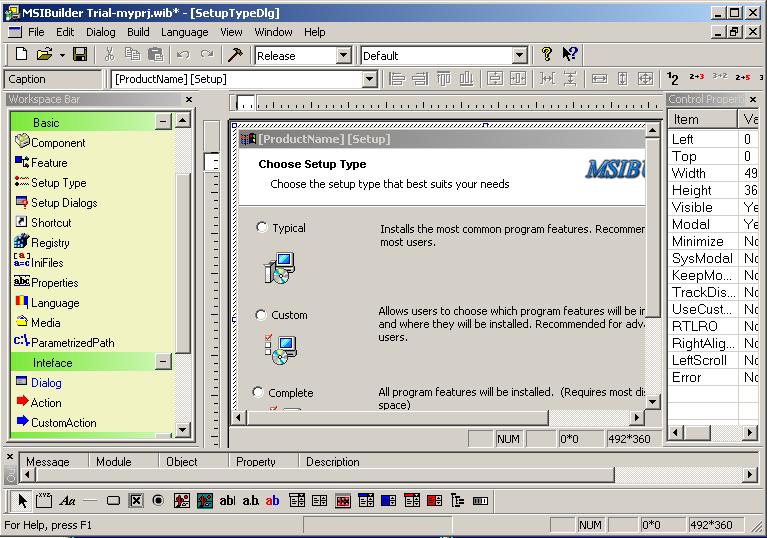The width and height of the screenshot is (767, 538).
Task: Open the ParametrizedPath item in Workspace Bar
Action: pyautogui.click(x=65, y=342)
